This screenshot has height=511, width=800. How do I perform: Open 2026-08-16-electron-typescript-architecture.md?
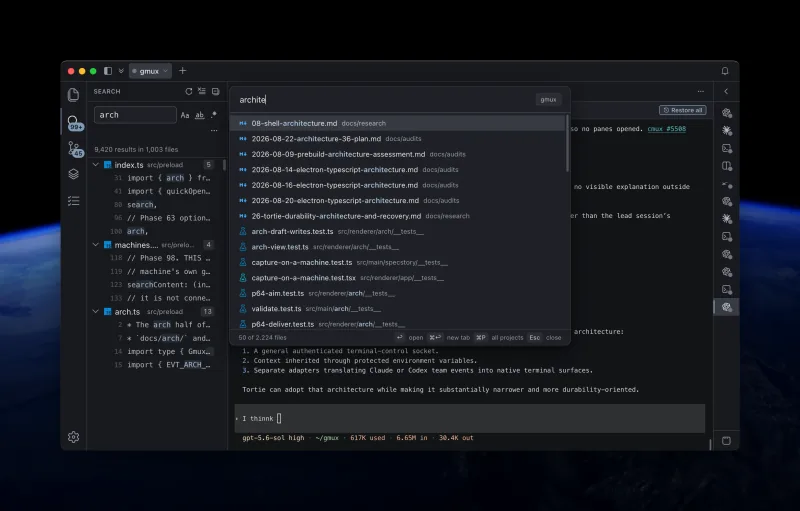click(x=398, y=185)
